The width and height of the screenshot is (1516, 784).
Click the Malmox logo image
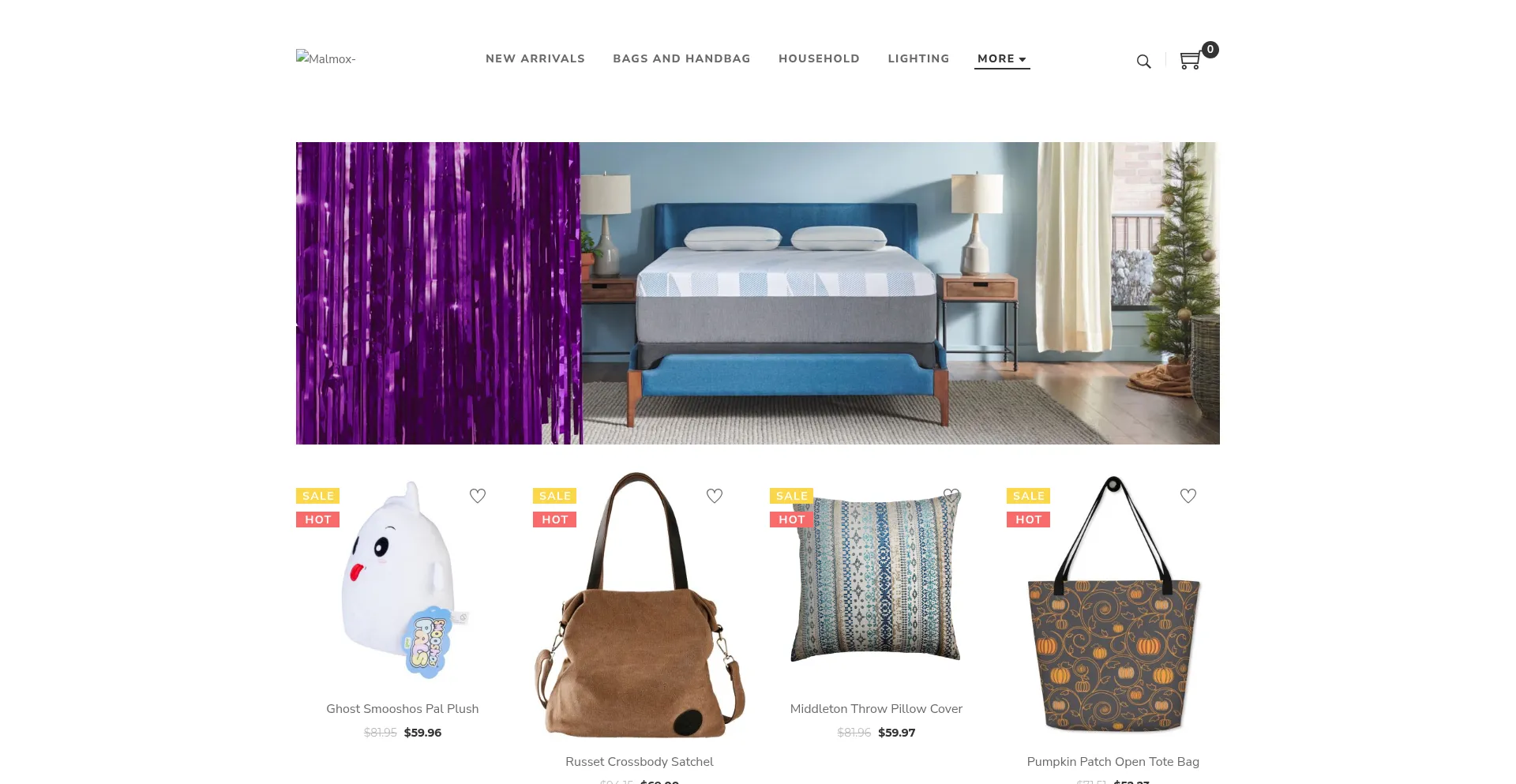pyautogui.click(x=326, y=58)
